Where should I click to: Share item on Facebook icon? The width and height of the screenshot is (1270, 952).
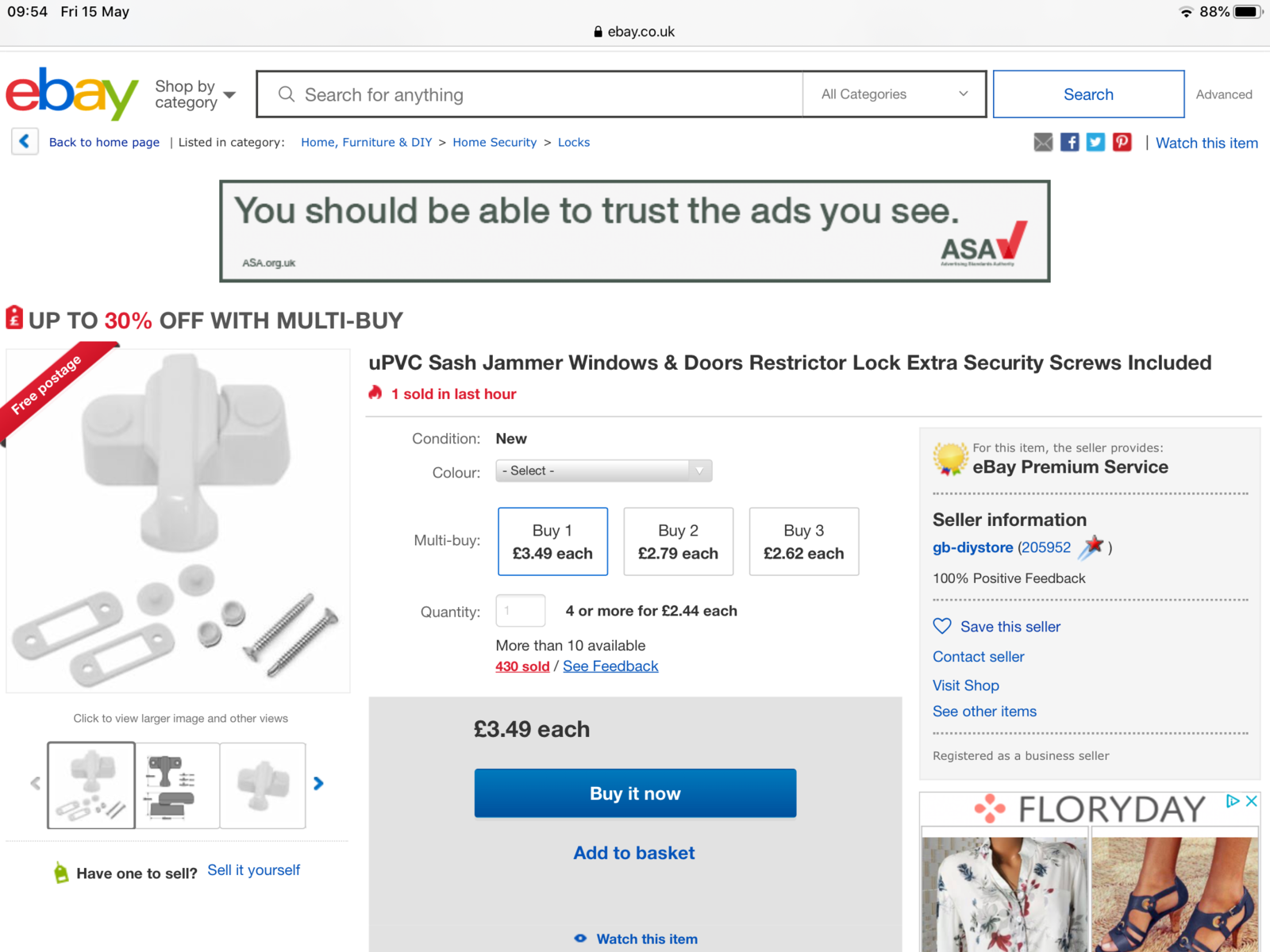[1069, 142]
